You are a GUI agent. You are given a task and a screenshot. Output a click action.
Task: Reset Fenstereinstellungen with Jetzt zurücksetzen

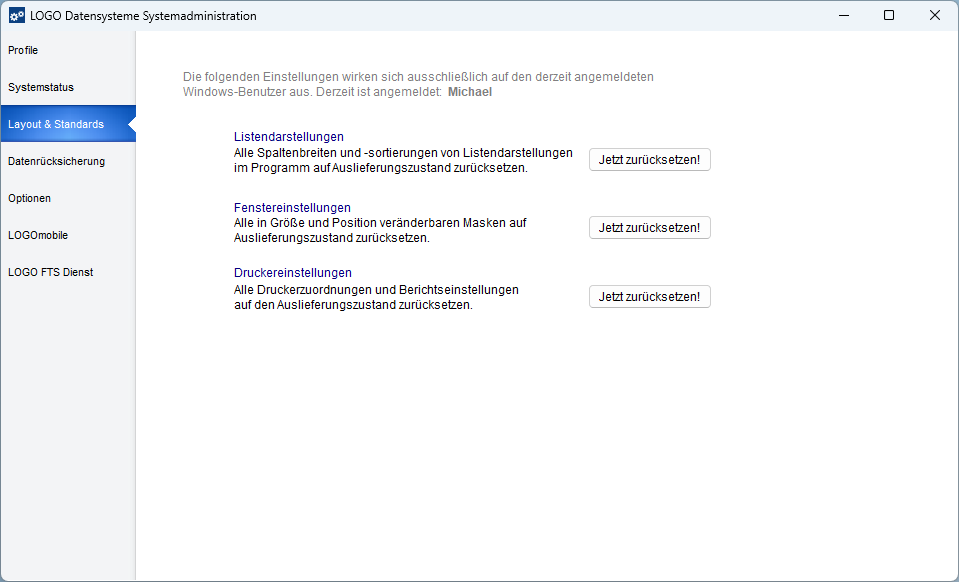(650, 227)
